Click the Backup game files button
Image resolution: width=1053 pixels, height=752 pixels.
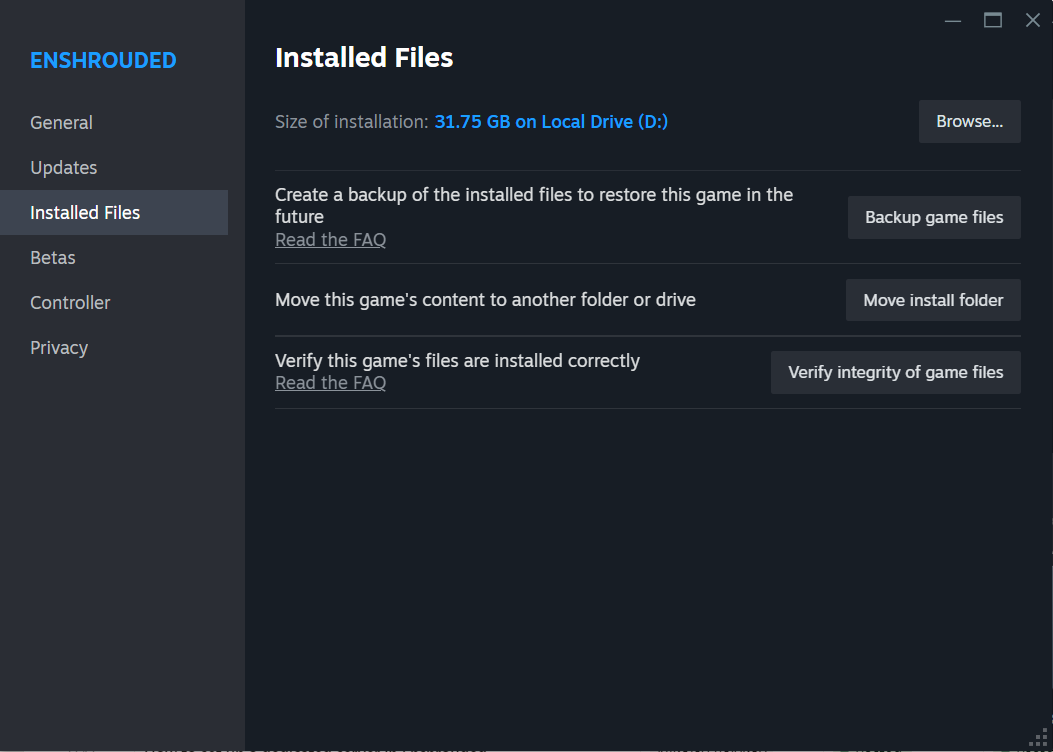click(933, 217)
